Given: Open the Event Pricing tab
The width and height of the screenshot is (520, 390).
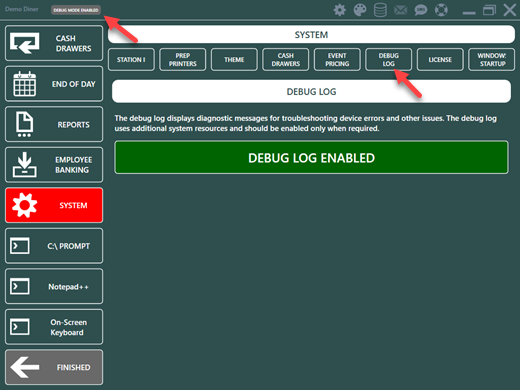Looking at the screenshot, I should point(337,60).
